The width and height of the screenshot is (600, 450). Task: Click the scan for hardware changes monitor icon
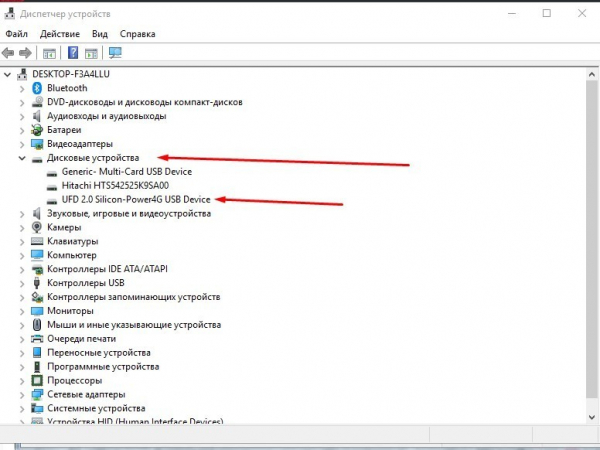[115, 53]
